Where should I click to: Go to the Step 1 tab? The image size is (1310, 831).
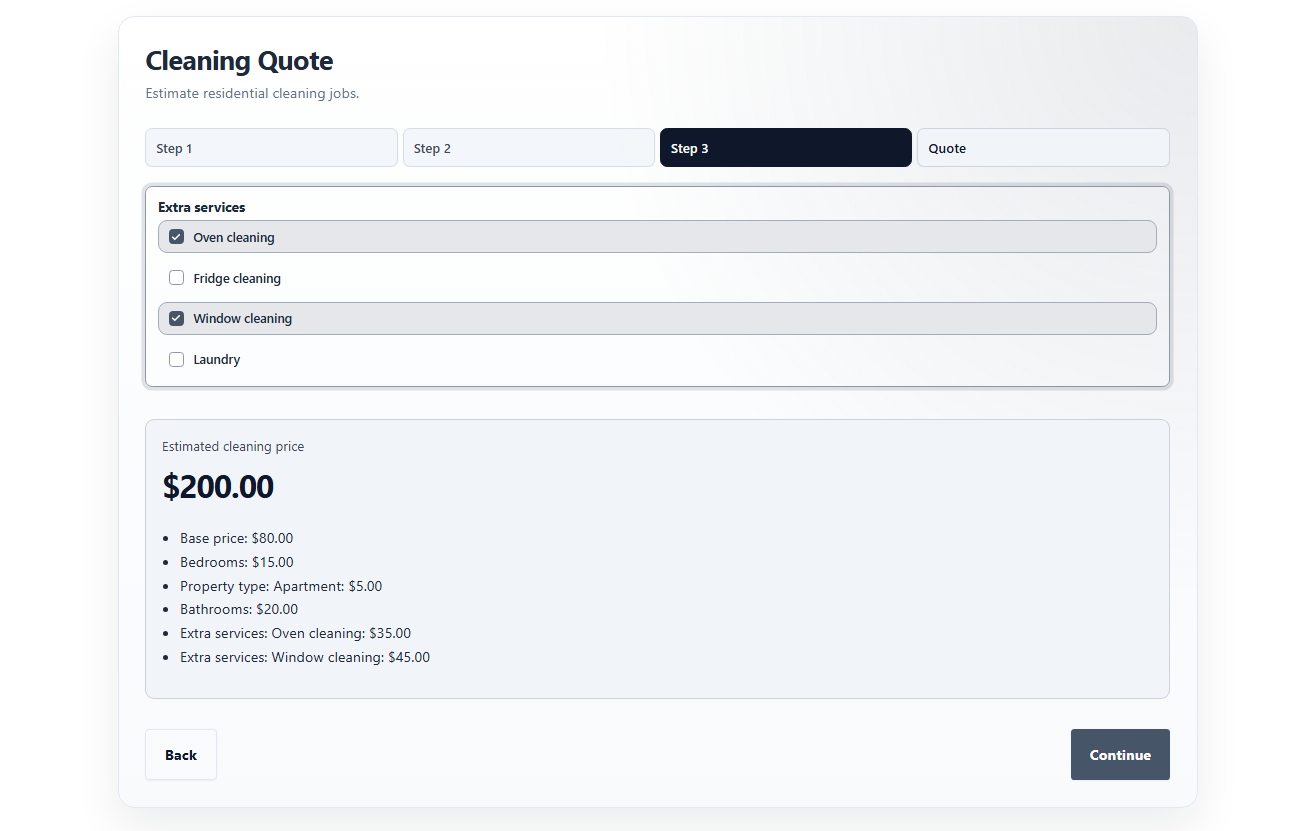[271, 148]
